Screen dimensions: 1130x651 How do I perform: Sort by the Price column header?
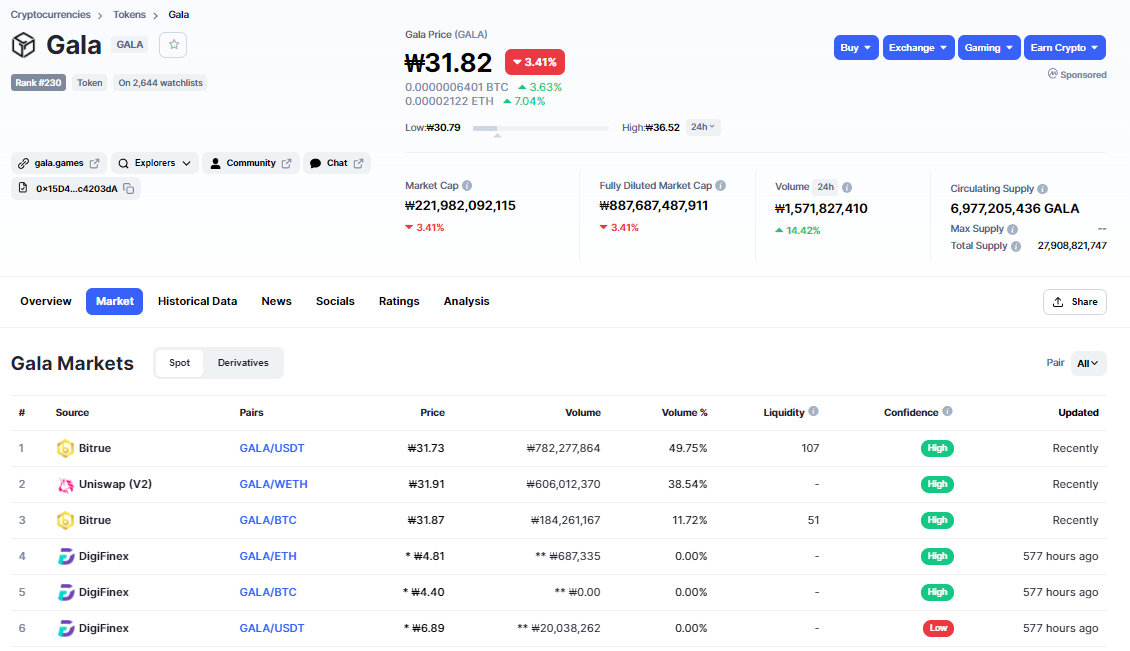(x=432, y=412)
